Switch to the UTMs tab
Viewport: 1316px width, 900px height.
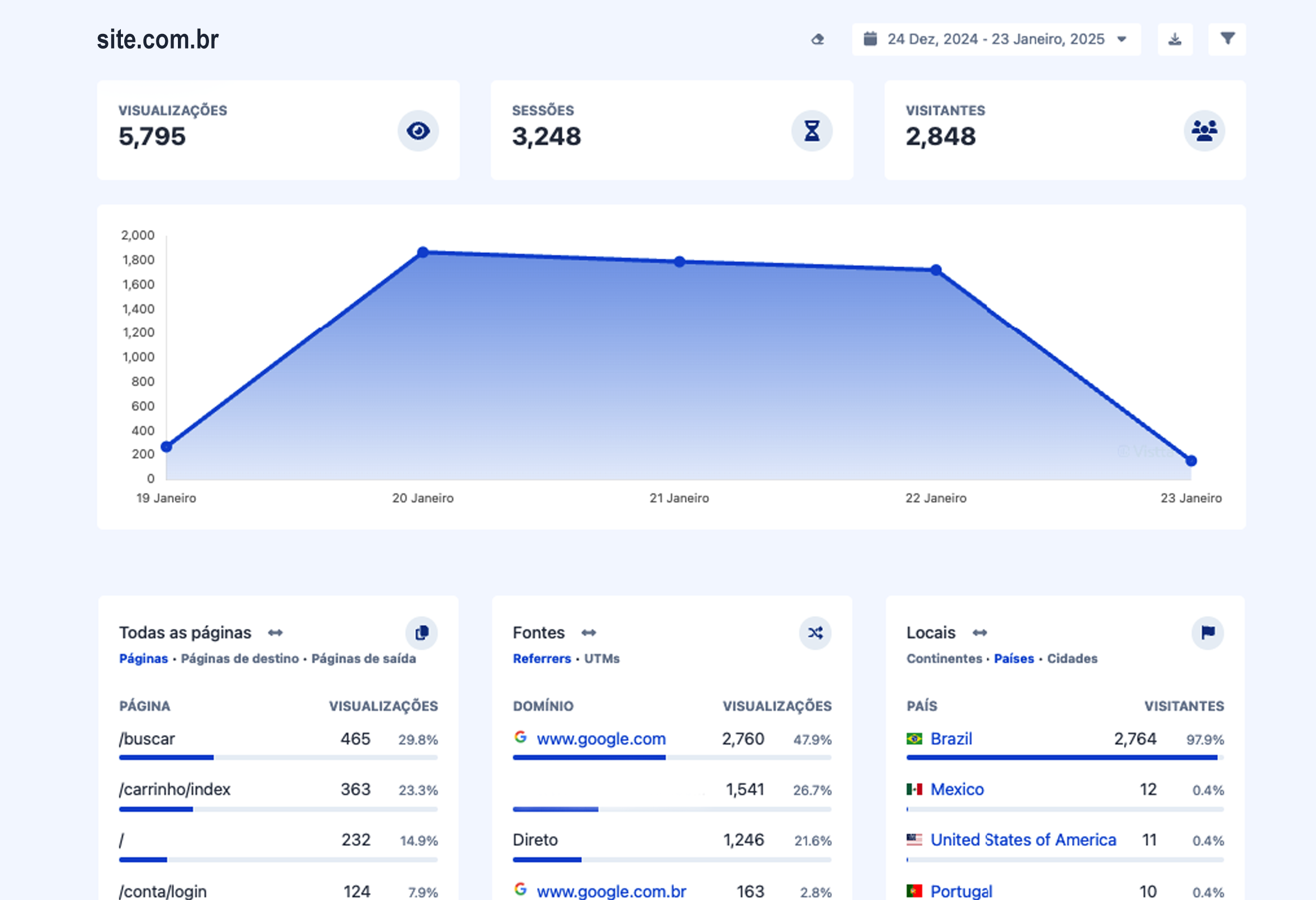point(602,658)
